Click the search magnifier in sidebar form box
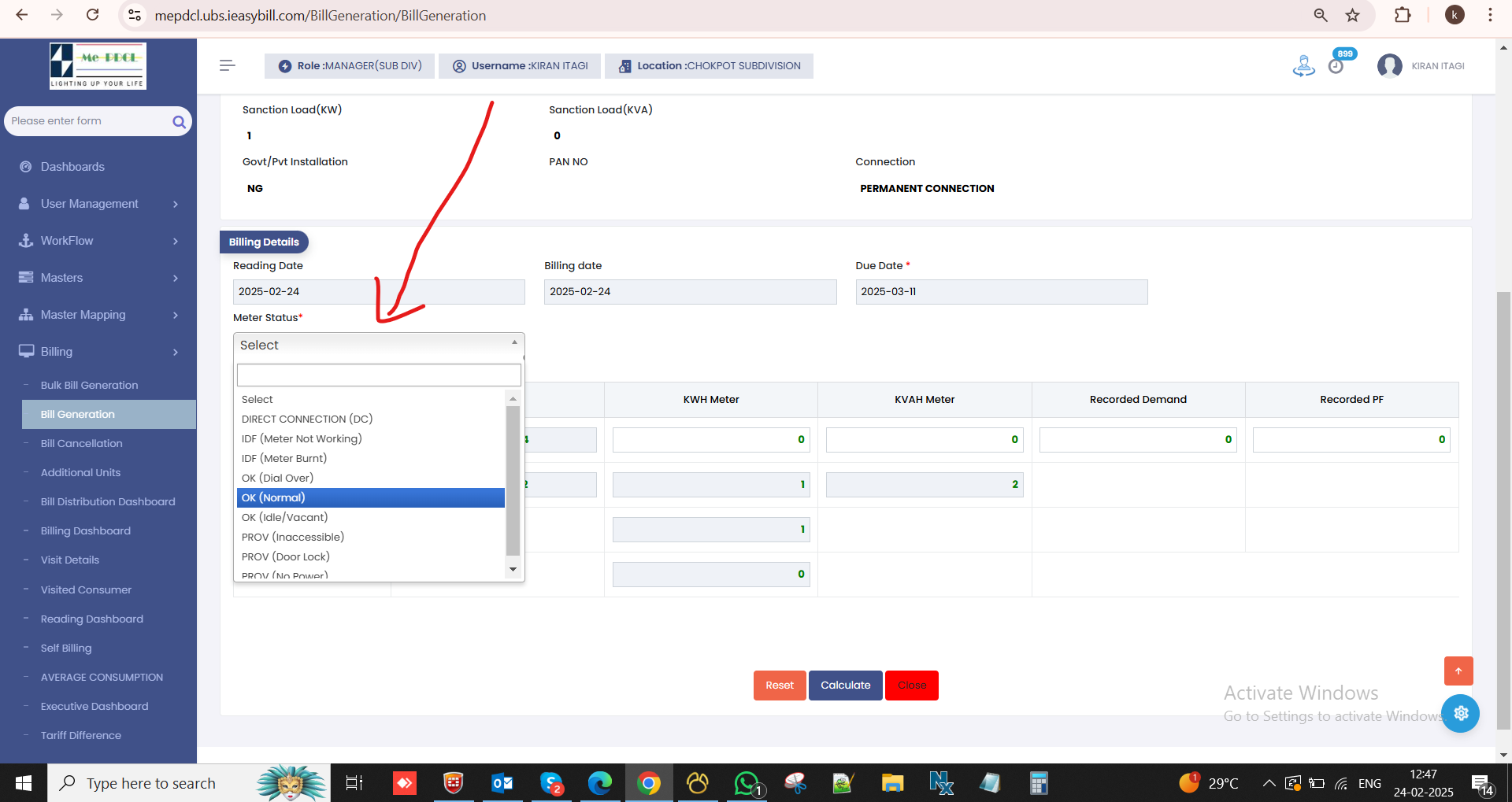The height and width of the screenshot is (802, 1512). [x=179, y=121]
